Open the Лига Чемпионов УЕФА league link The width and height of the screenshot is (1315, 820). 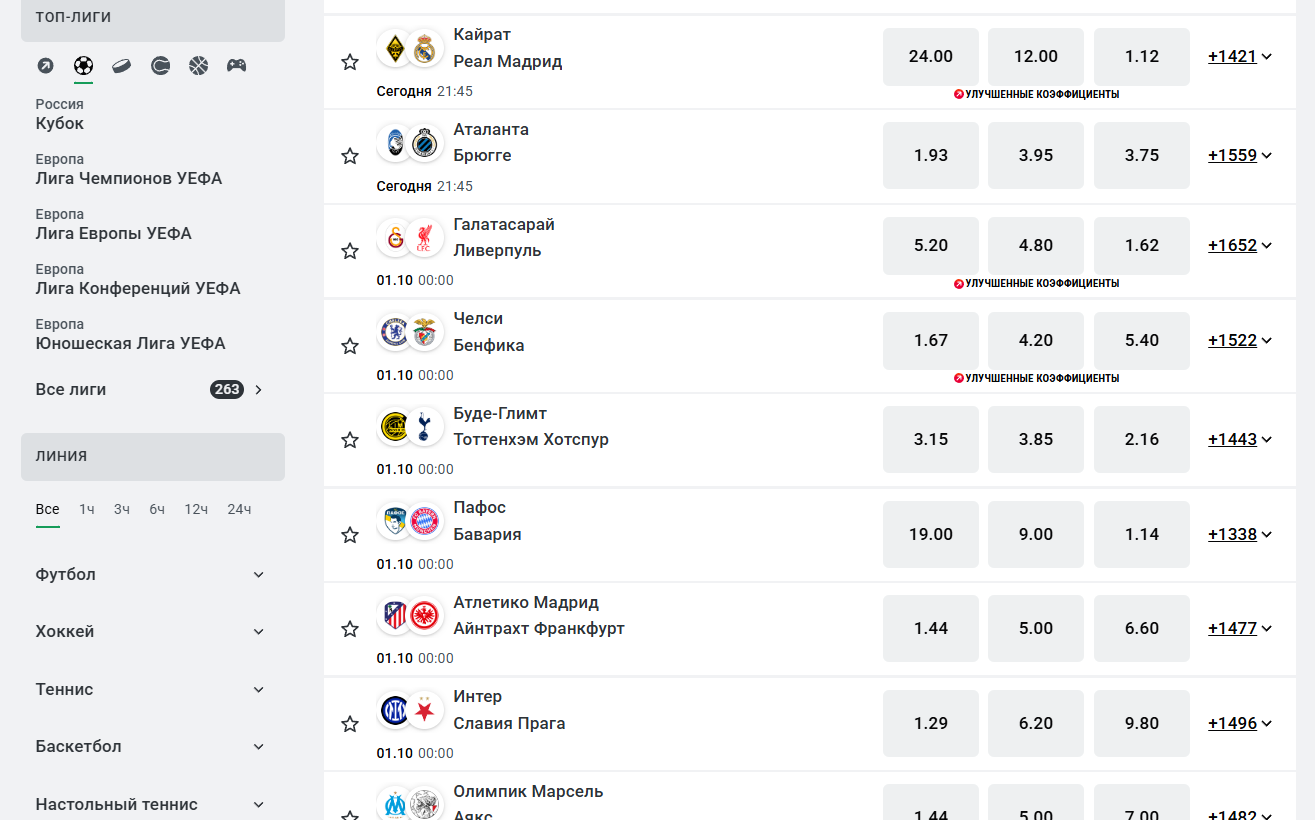(129, 179)
